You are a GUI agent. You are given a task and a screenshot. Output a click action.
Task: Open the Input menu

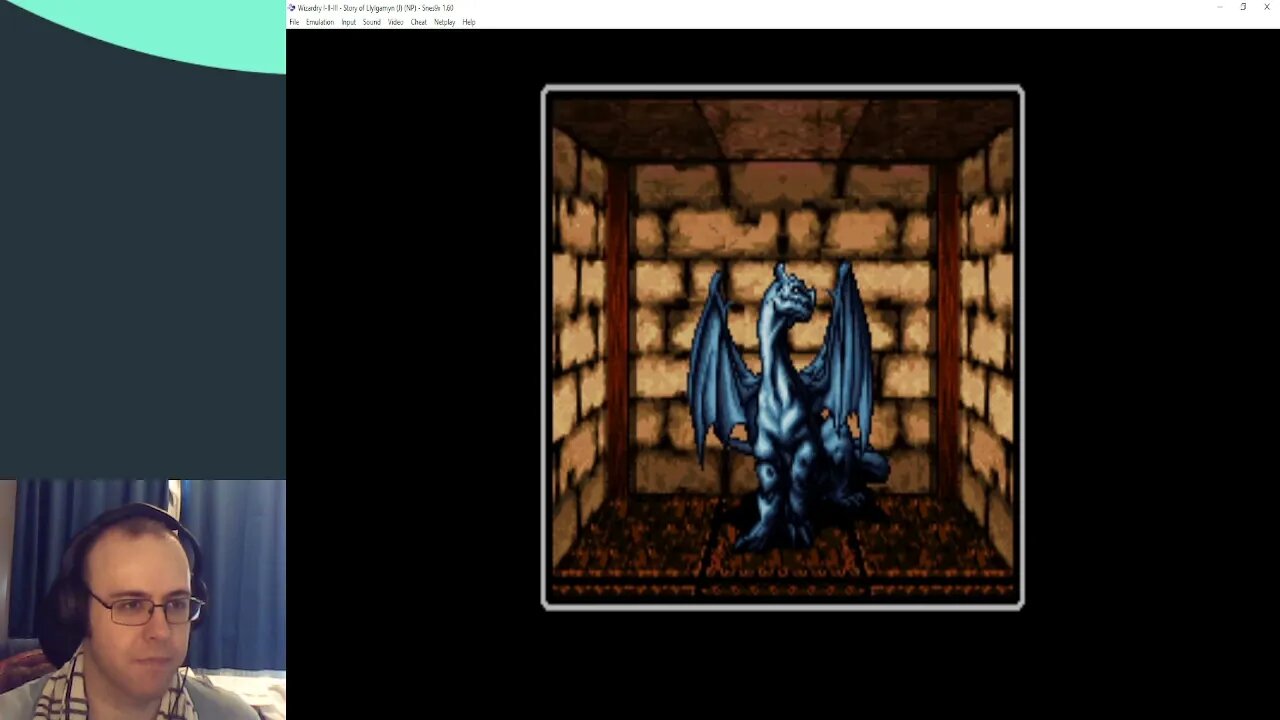(x=348, y=22)
